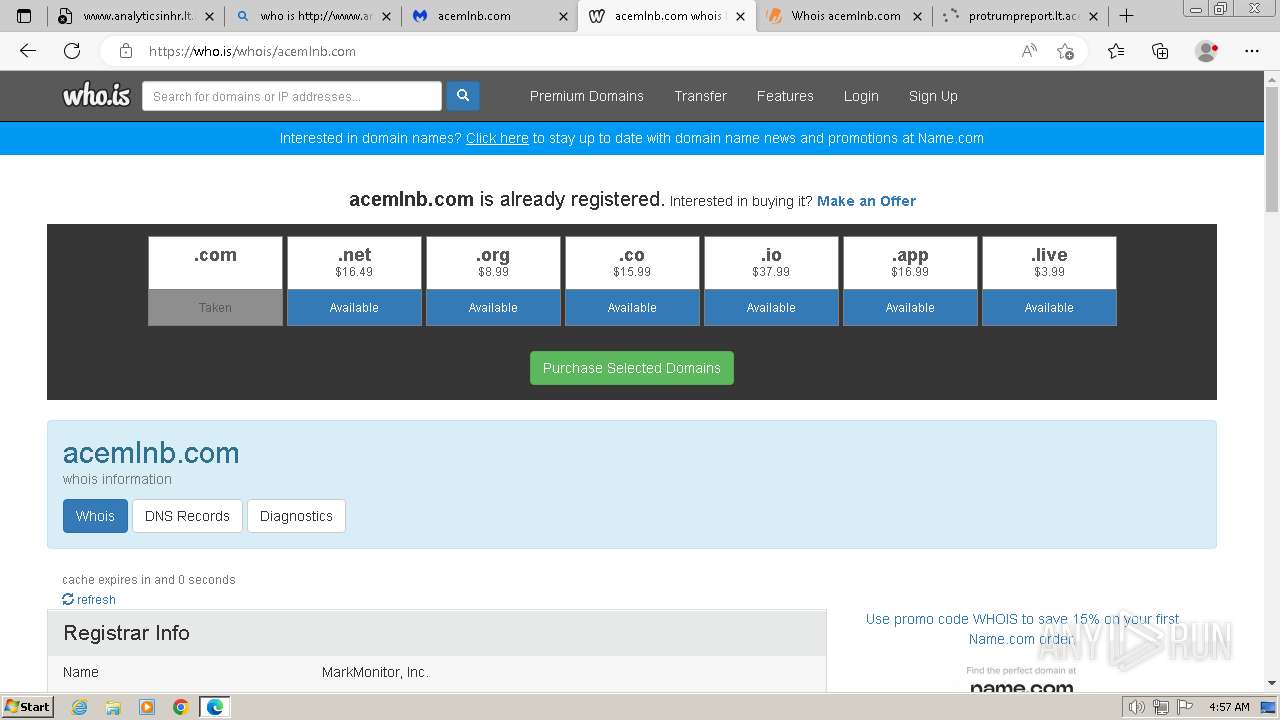Click the Login link
This screenshot has height=720, width=1280.
(861, 96)
